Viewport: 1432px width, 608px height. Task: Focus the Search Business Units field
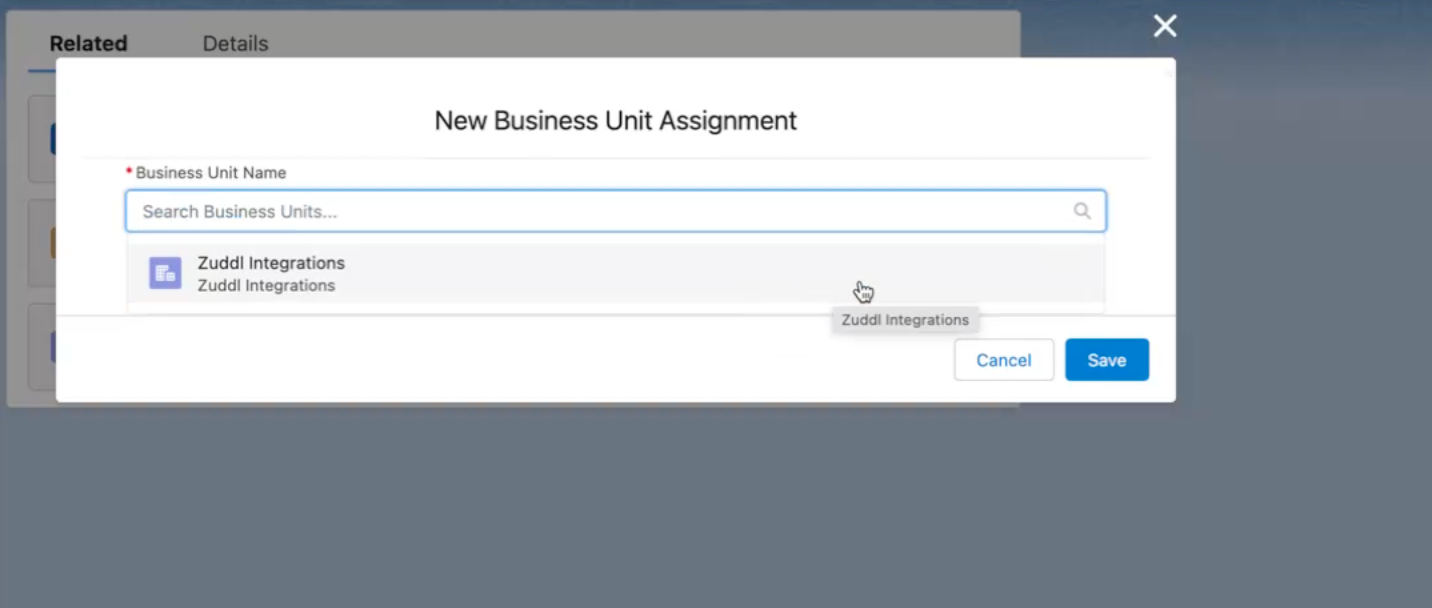(x=600, y=211)
